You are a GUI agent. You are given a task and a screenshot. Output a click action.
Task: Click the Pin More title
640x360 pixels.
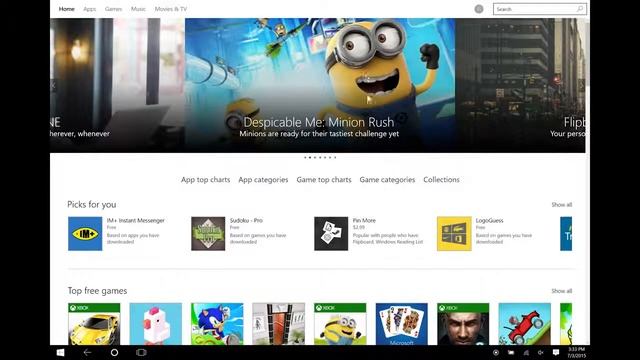tap(364, 220)
